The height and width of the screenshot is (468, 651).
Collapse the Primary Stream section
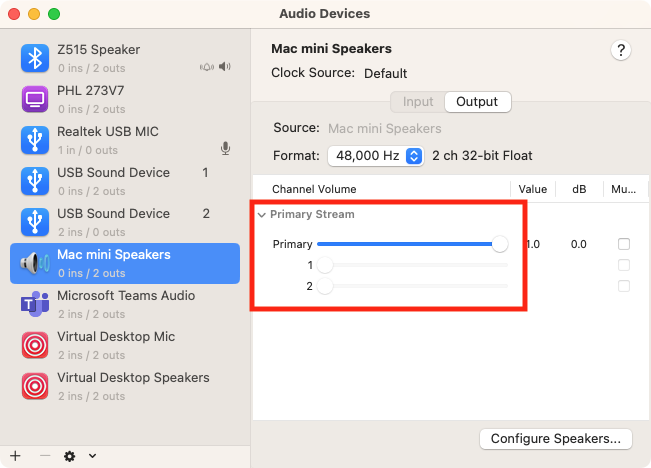click(x=262, y=215)
